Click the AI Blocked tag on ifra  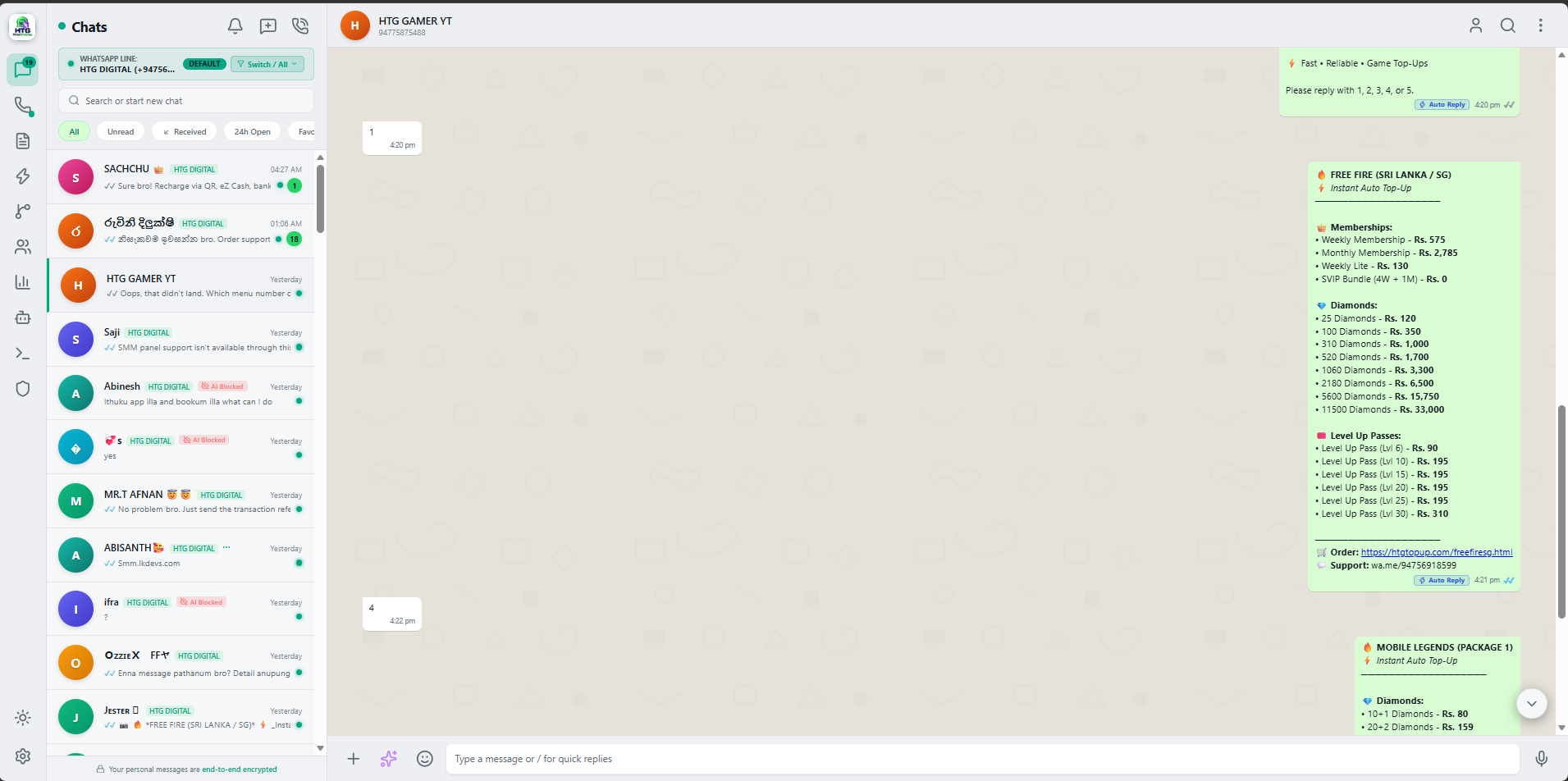pyautogui.click(x=202, y=602)
